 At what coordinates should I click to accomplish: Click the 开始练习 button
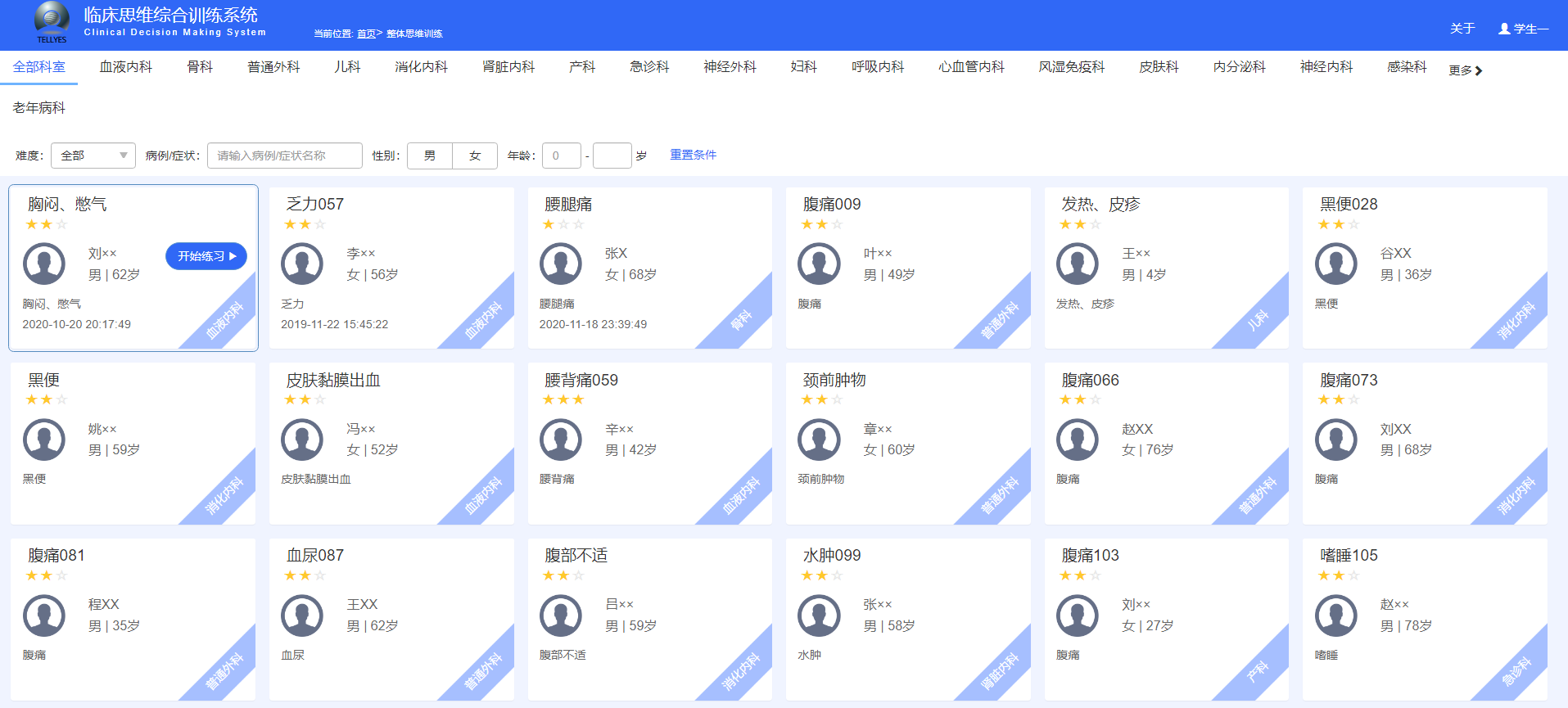coord(206,256)
